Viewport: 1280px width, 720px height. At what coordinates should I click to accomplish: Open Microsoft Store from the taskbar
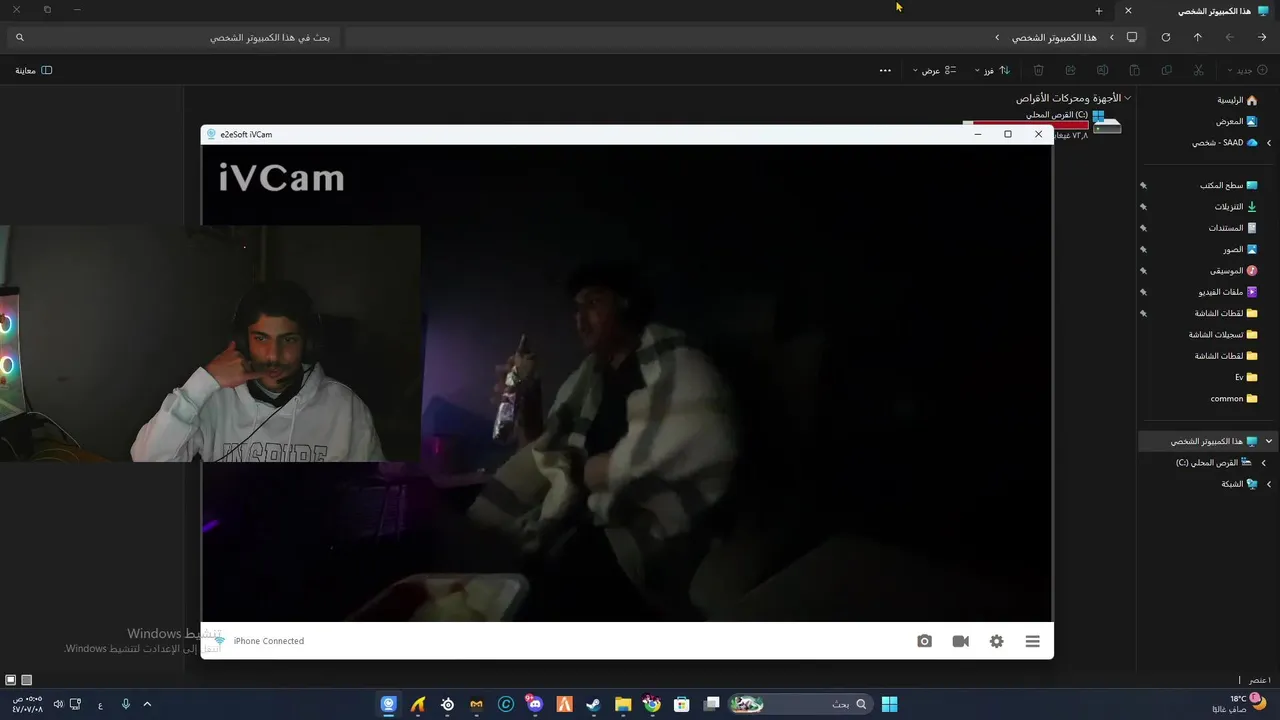click(682, 704)
